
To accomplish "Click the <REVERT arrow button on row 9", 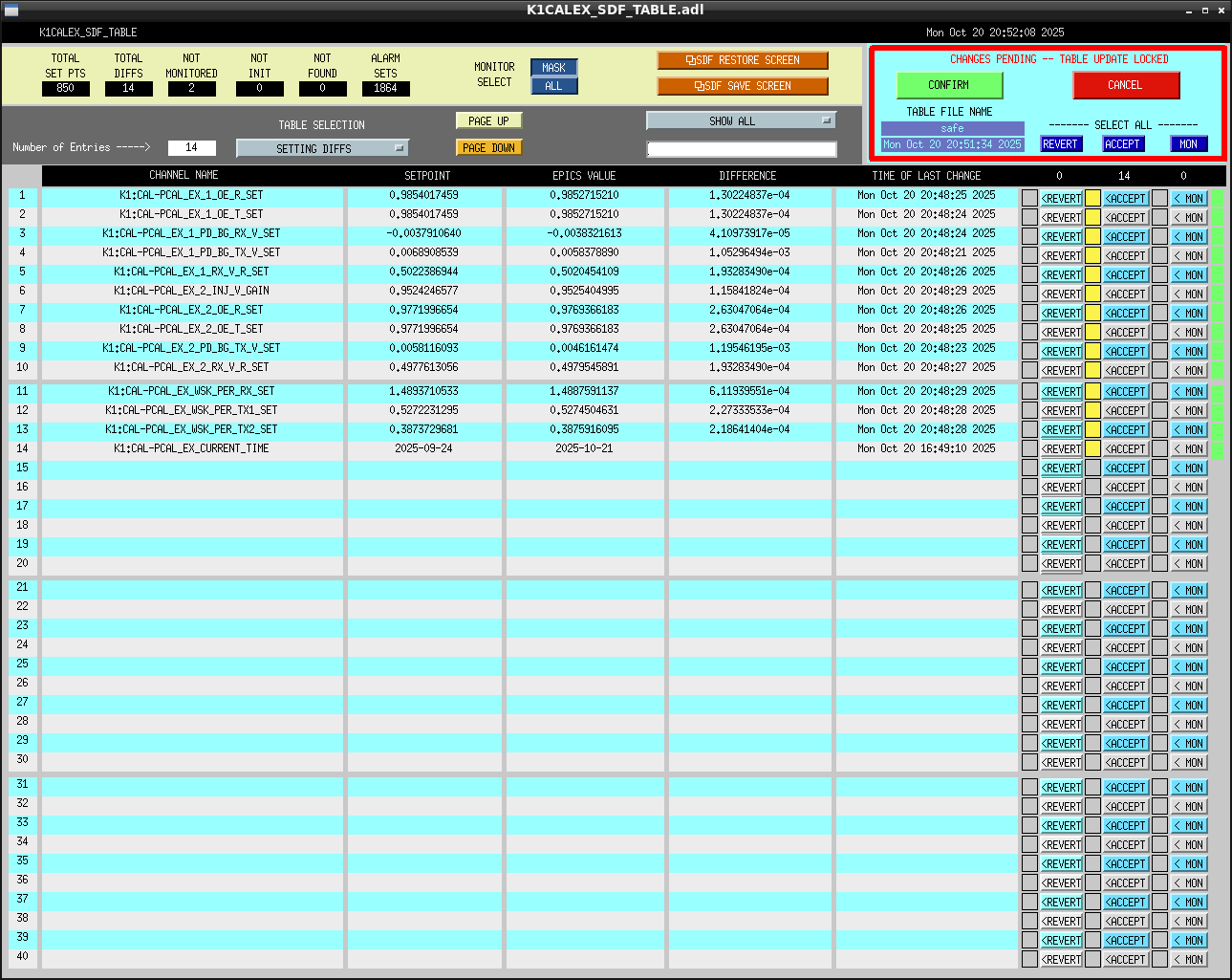I will coord(1061,352).
